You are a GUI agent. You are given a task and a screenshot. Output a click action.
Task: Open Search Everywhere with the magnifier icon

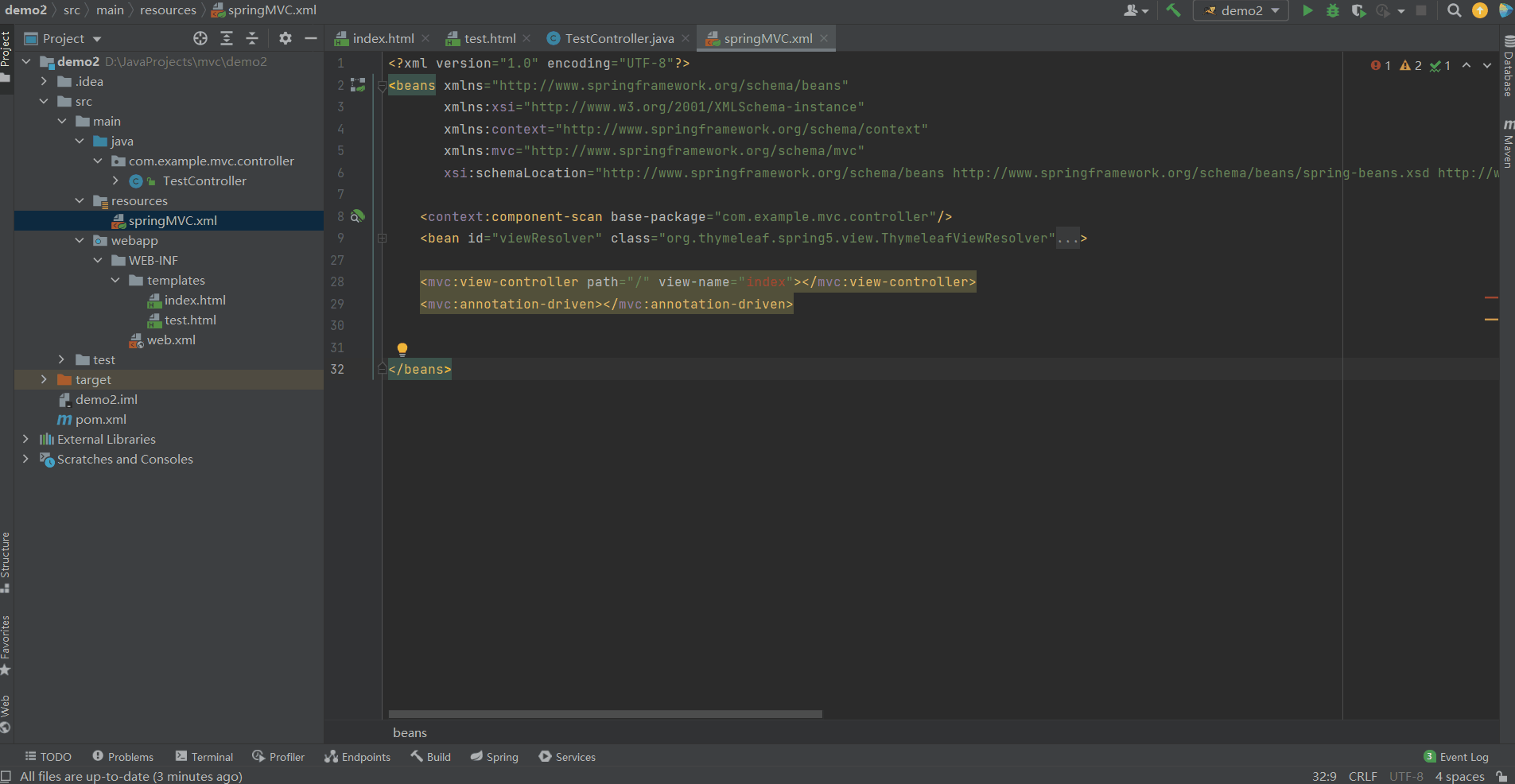[1453, 11]
